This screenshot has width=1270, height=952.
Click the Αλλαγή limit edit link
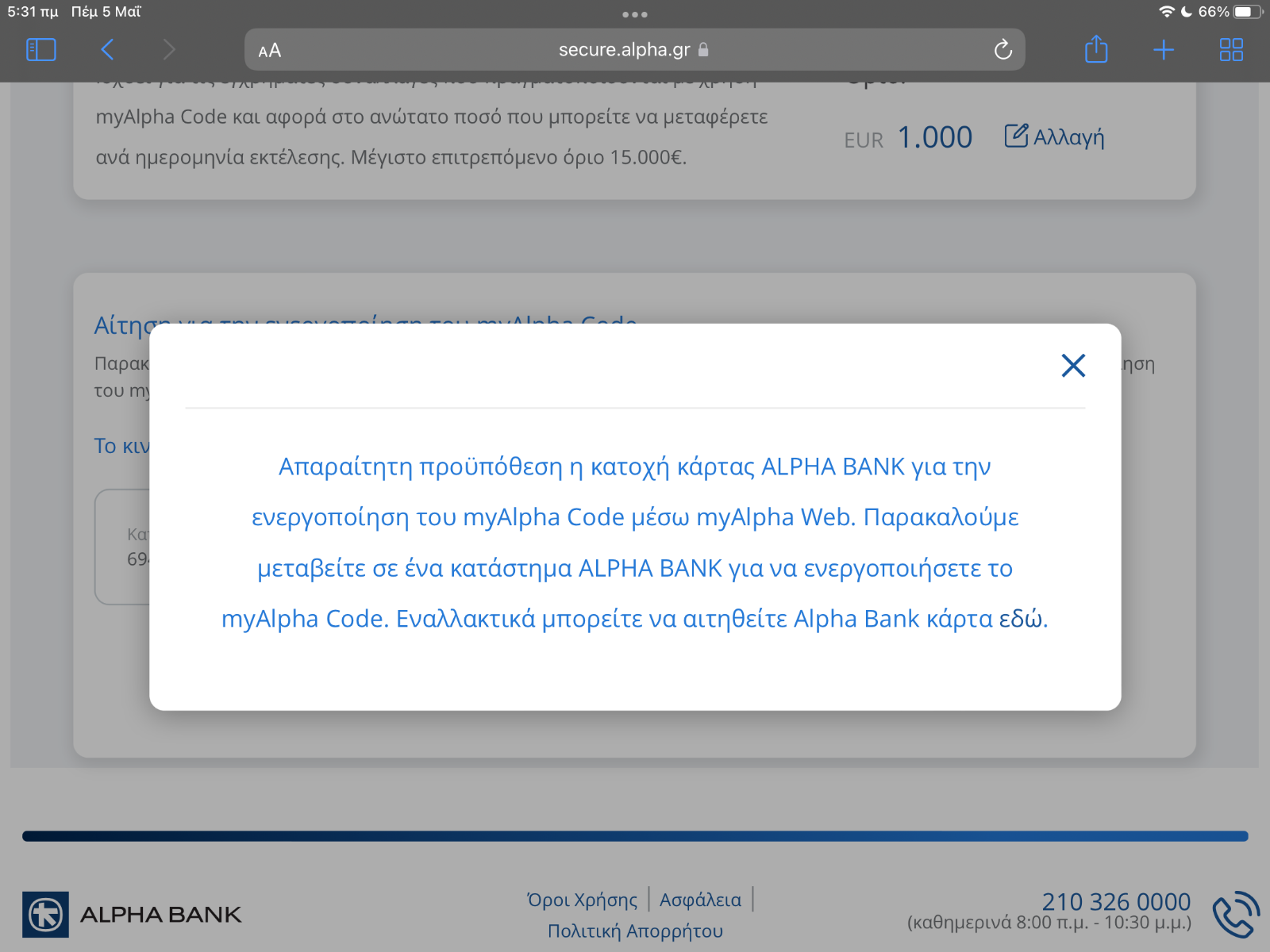click(x=1054, y=136)
